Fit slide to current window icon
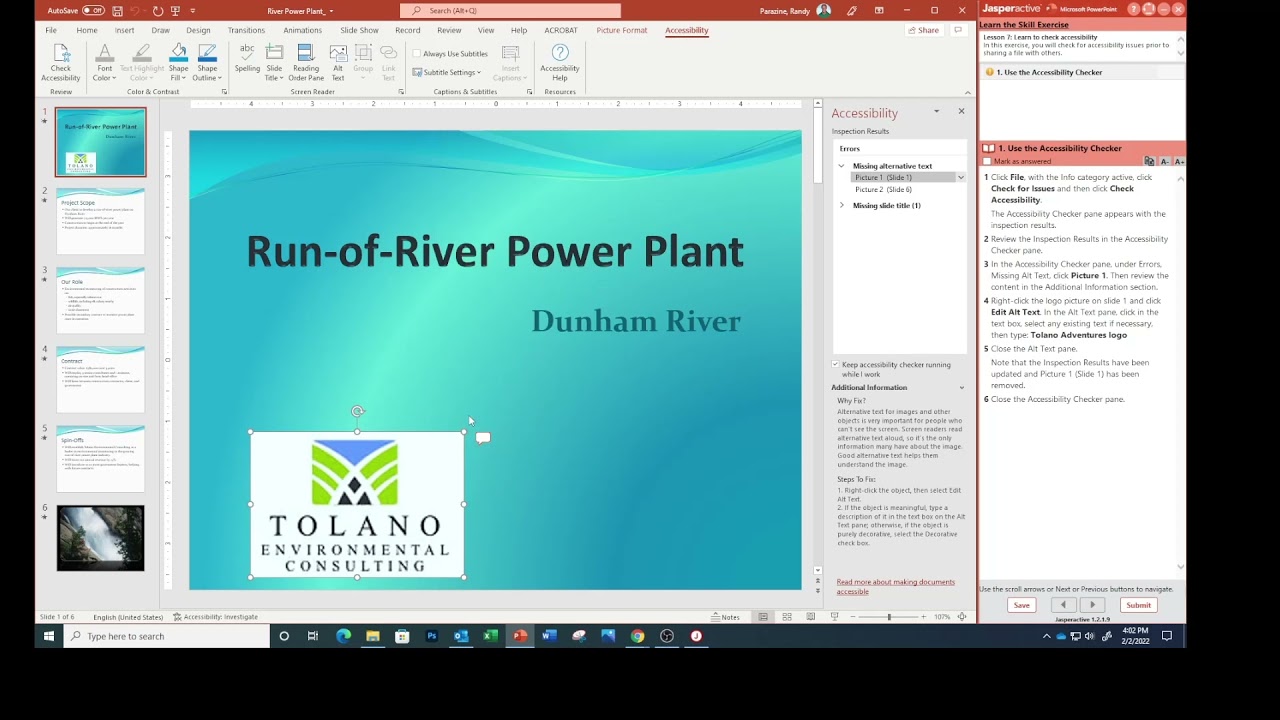Viewport: 1280px width, 720px height. click(962, 617)
